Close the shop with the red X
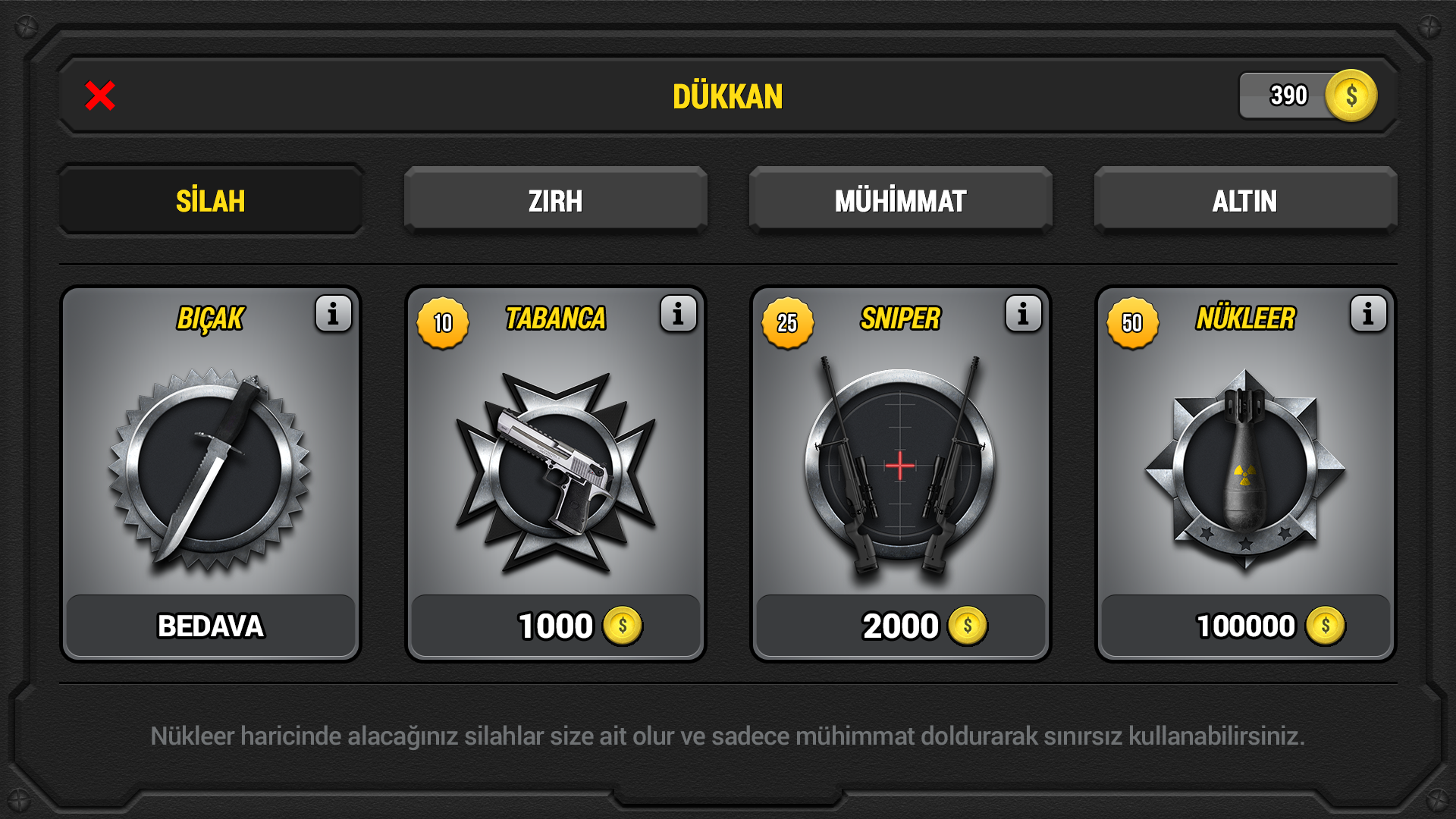 pyautogui.click(x=100, y=96)
